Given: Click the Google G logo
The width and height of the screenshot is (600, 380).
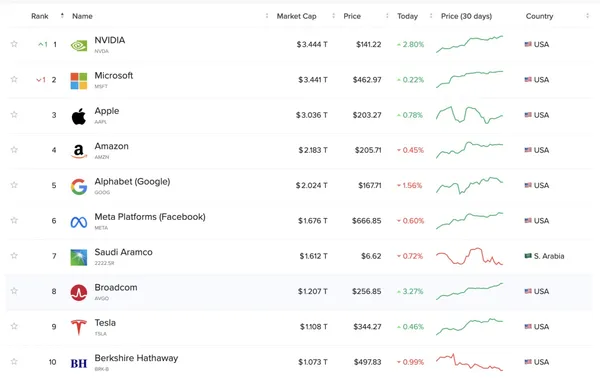Looking at the screenshot, I should (x=79, y=187).
